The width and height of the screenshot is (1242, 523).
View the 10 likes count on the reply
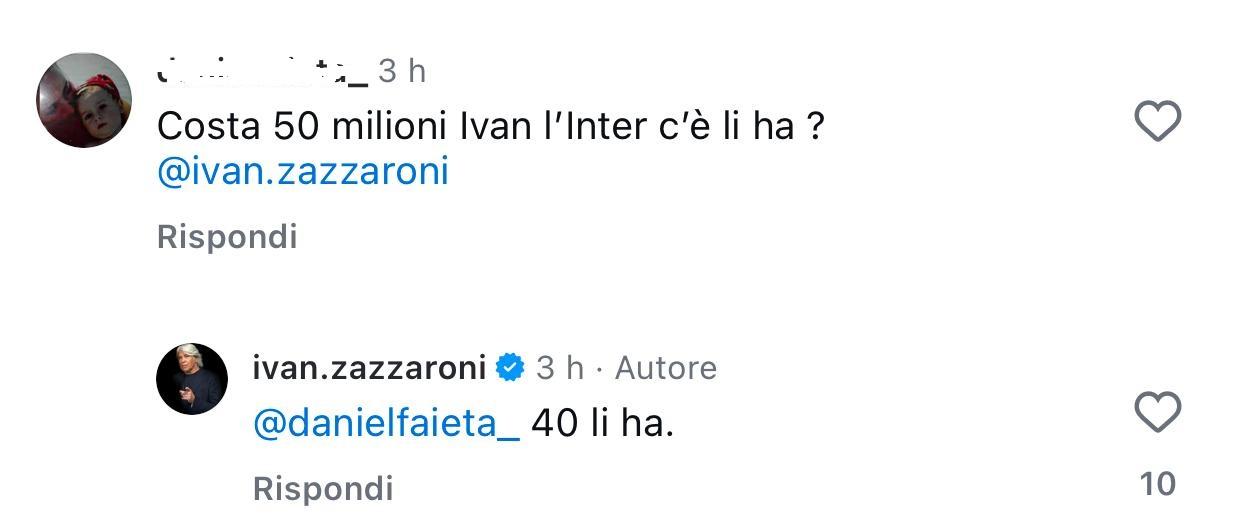[x=1158, y=484]
